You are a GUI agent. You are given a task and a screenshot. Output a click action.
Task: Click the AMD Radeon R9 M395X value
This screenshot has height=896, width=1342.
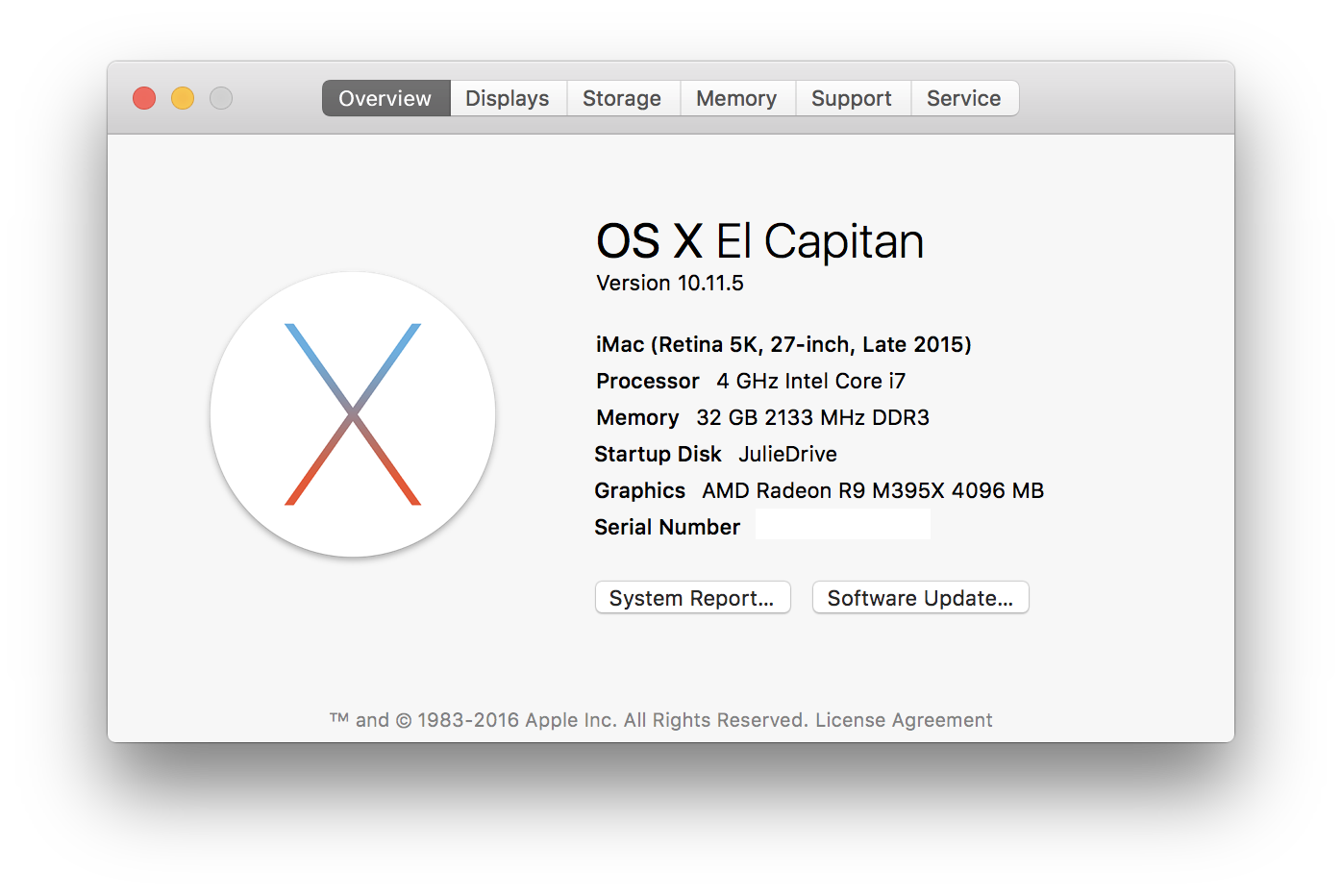click(x=873, y=490)
